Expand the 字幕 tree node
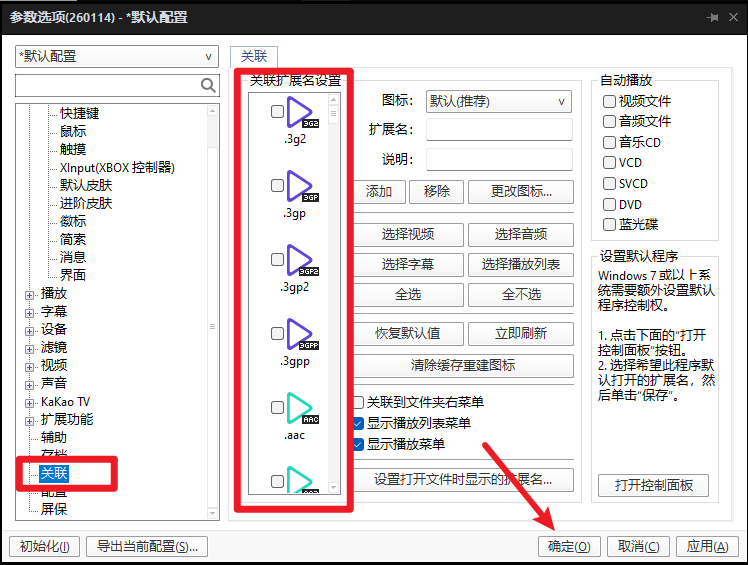 (30, 314)
